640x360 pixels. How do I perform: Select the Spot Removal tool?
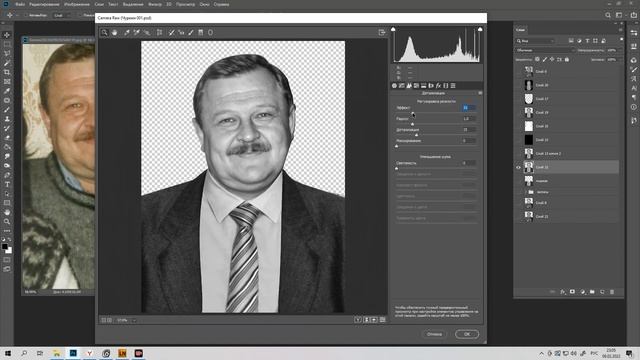171,33
